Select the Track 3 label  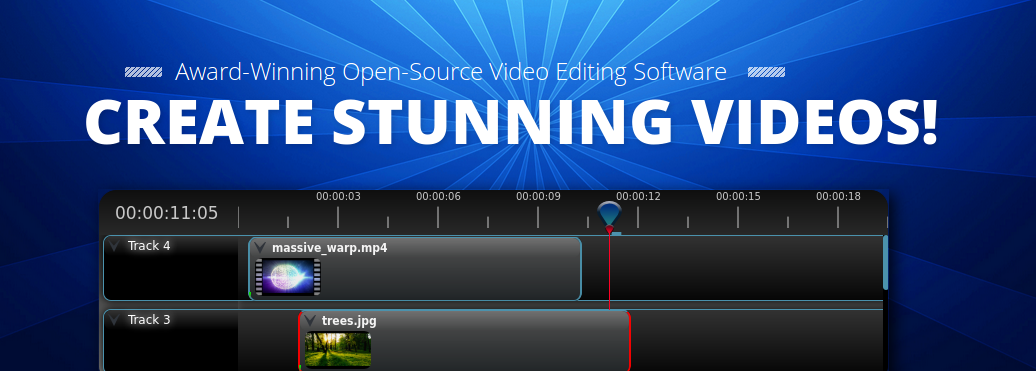coord(149,320)
